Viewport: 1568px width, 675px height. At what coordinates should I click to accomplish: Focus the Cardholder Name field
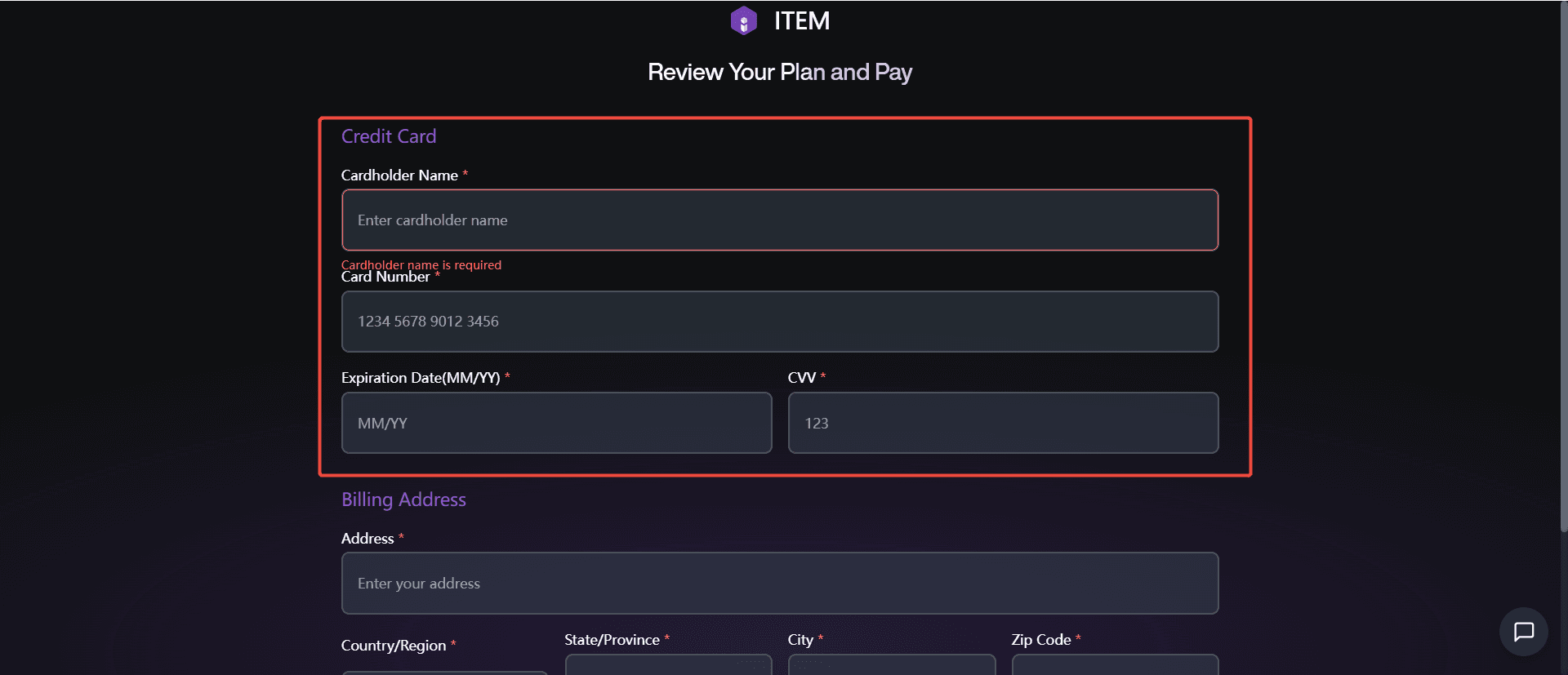coord(779,220)
